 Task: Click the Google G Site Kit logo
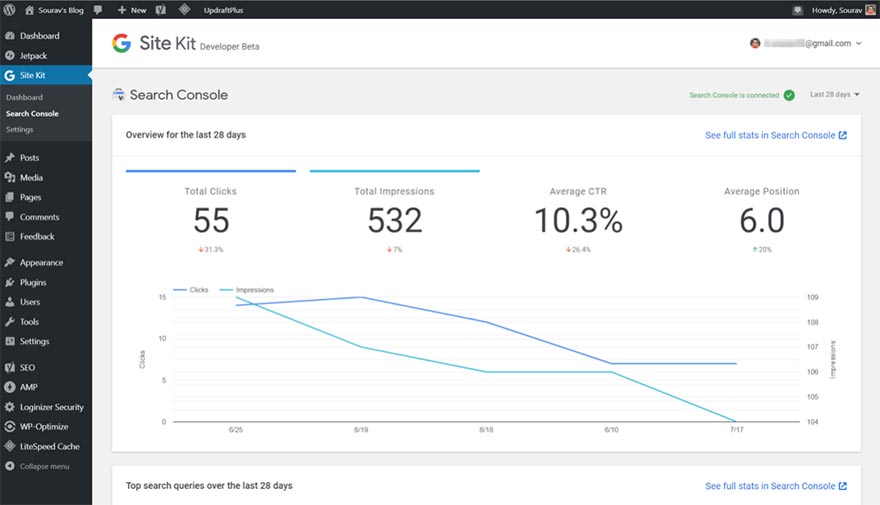[x=121, y=43]
